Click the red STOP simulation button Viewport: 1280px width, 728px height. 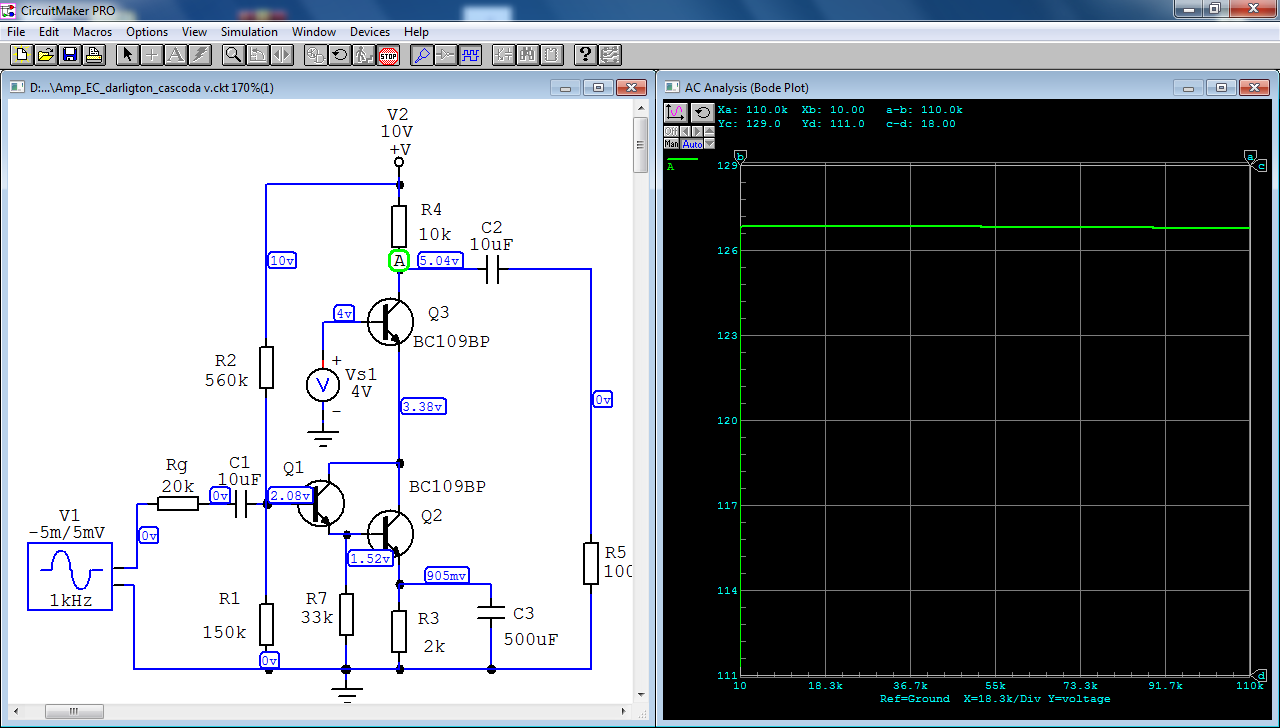[388, 55]
